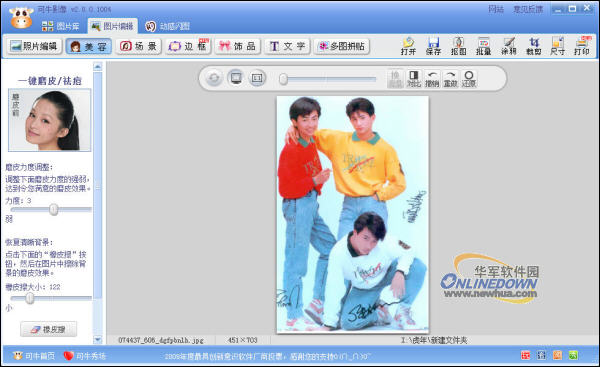Toggle actual size 1:1 view button

tap(257, 78)
